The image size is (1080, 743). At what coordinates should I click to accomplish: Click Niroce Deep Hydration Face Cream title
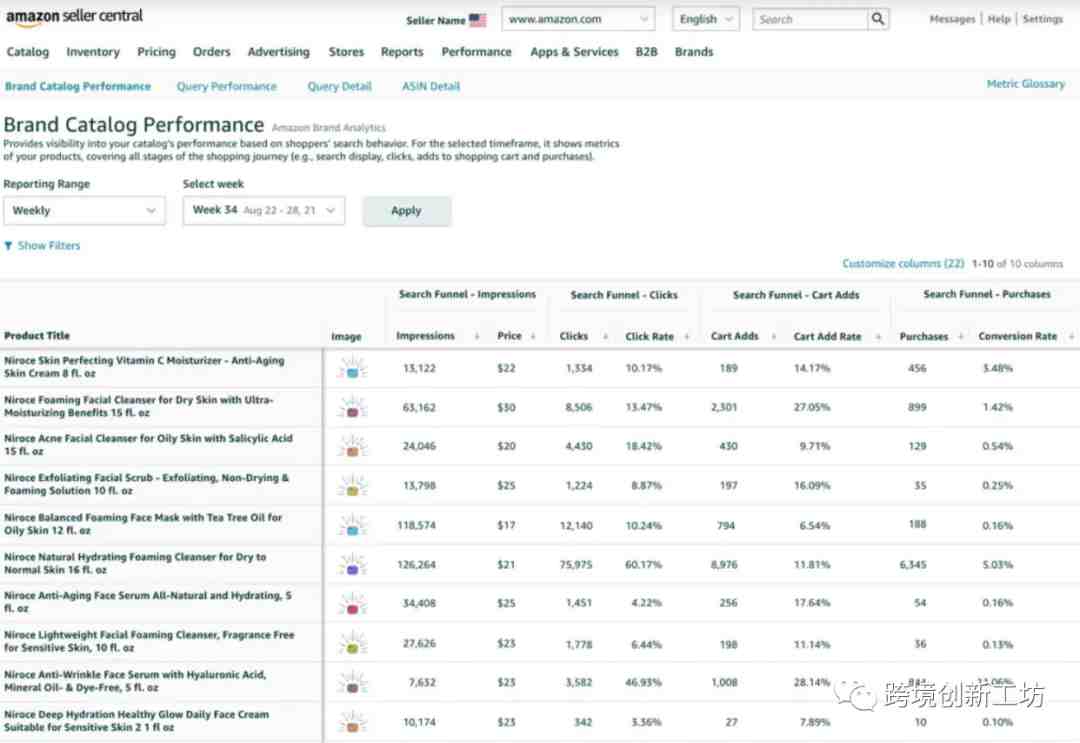click(x=136, y=721)
